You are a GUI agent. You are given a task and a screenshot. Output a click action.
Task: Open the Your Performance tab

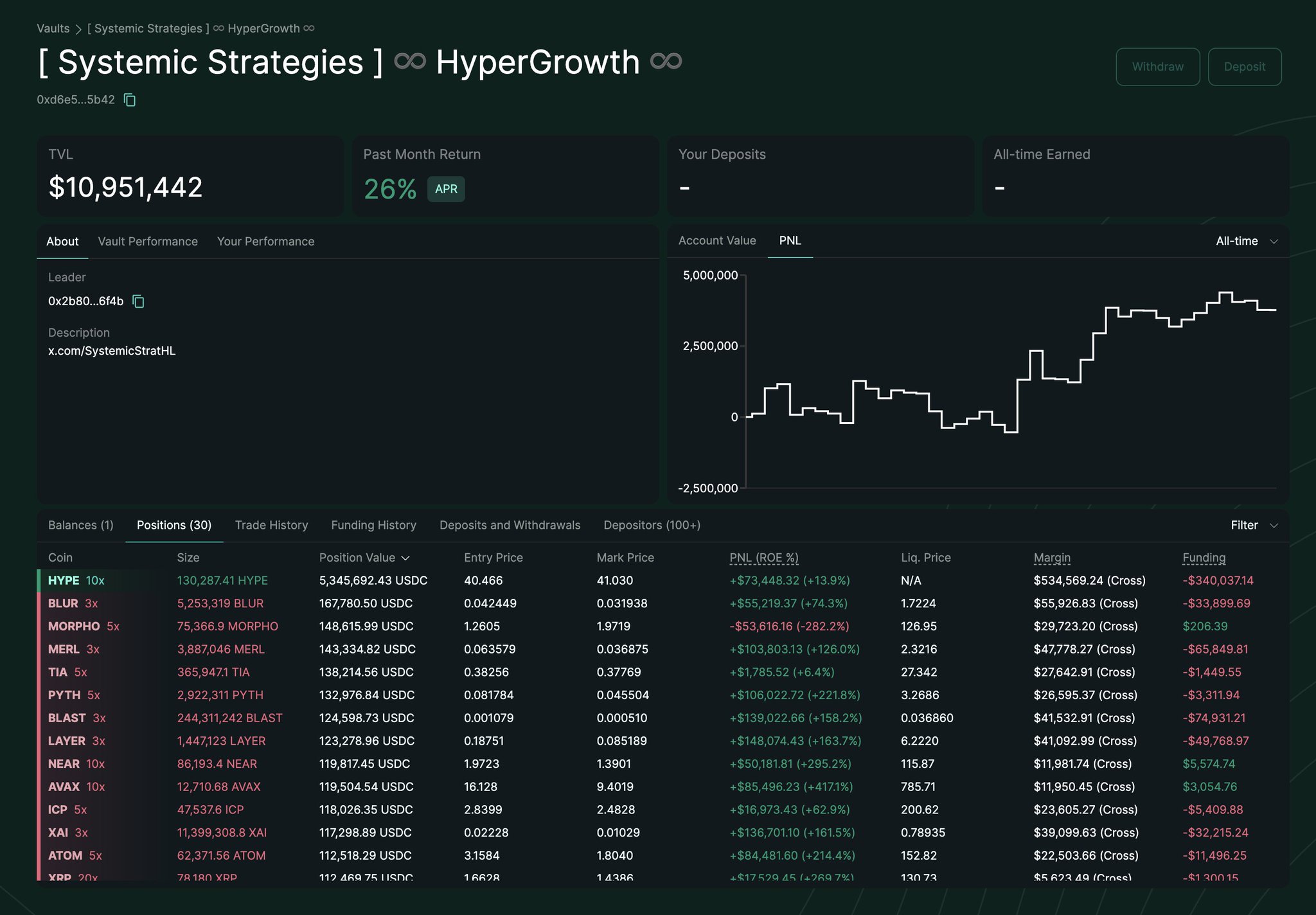click(265, 242)
